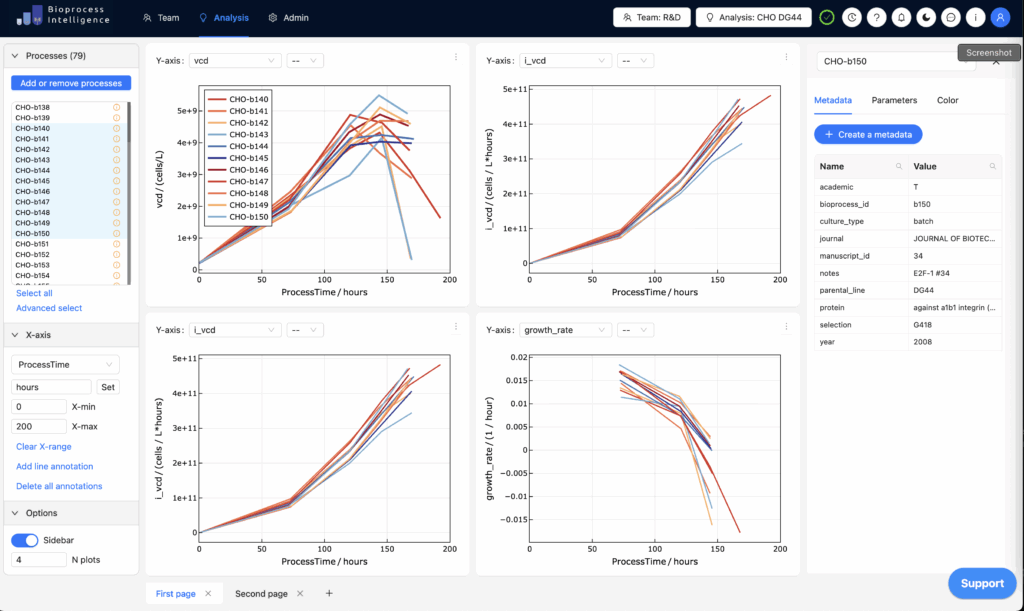The image size is (1024, 611).
Task: Open the Second page tab
Action: pos(261,594)
